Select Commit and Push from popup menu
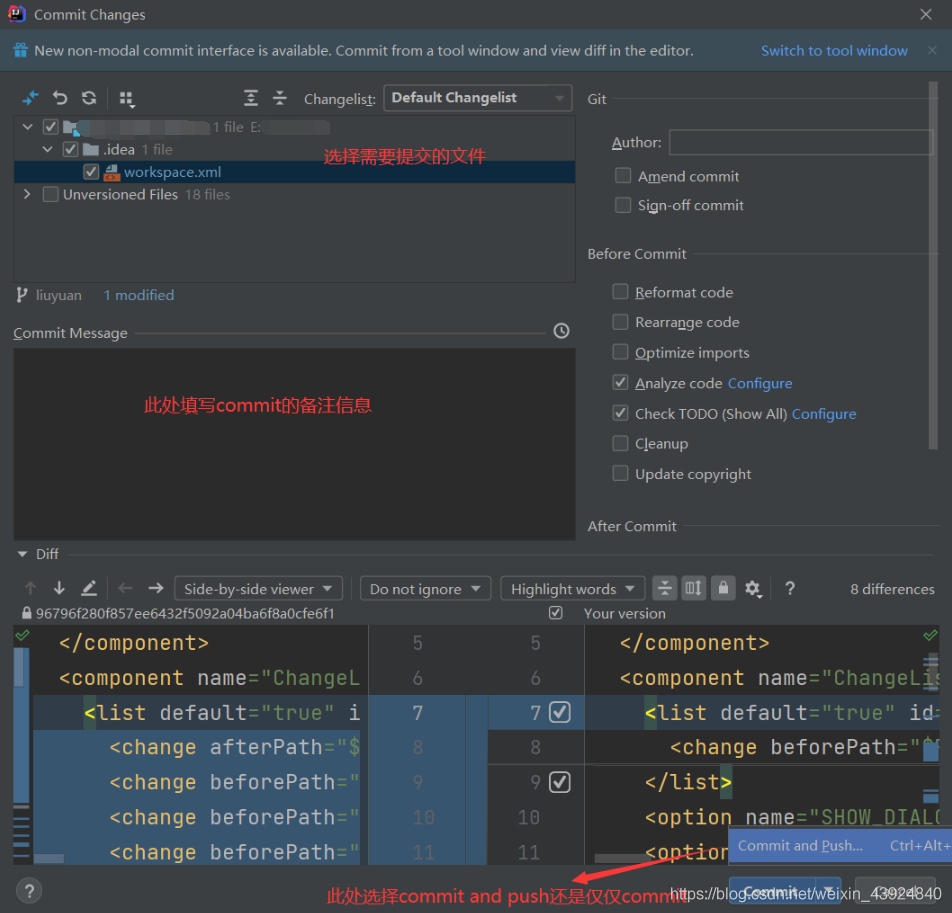 [x=800, y=845]
